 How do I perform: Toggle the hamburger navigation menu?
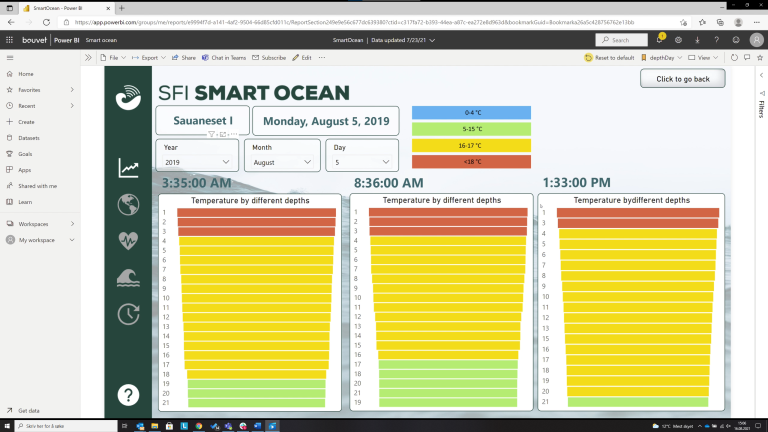[x=10, y=58]
